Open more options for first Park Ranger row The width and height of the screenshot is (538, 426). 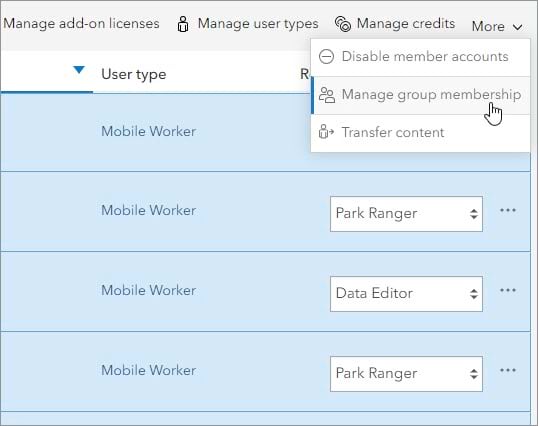point(508,210)
